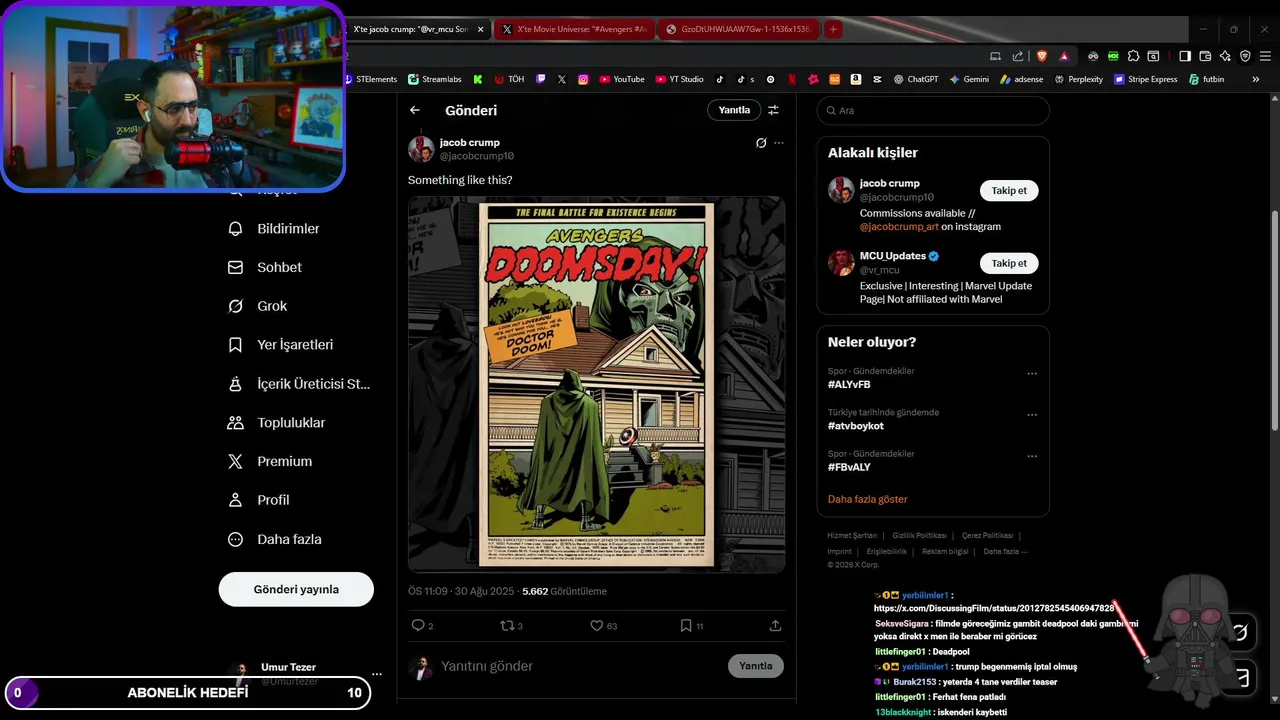Click the Grok icon on jacob crump's post
This screenshot has width=1280, height=720.
pos(761,143)
